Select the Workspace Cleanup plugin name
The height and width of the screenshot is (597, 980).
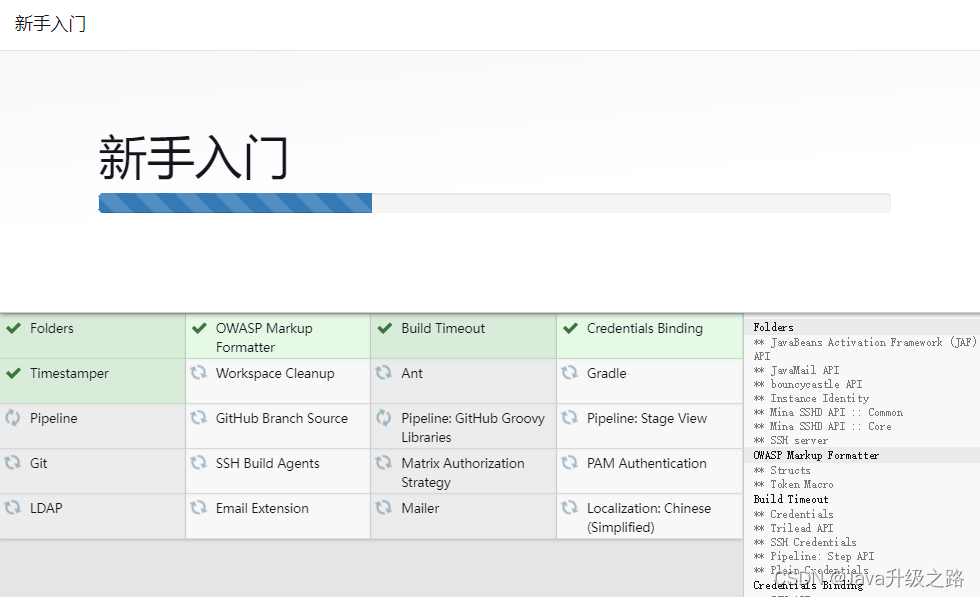pyautogui.click(x=275, y=373)
